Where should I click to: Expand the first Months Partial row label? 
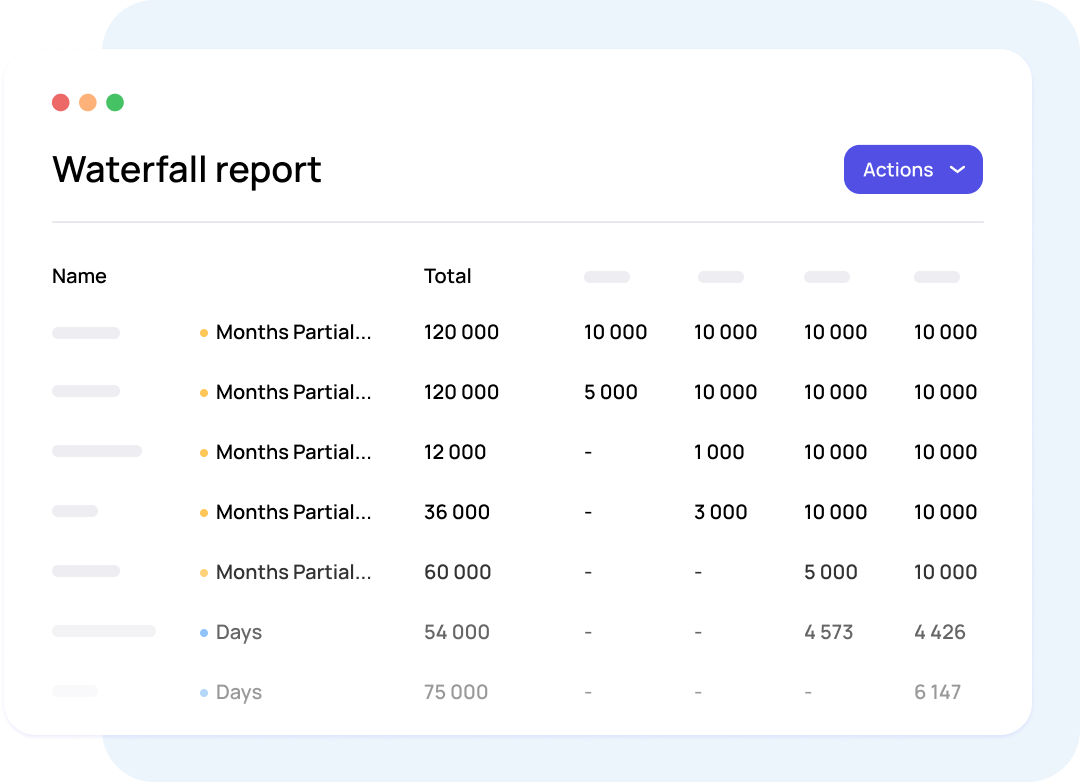click(293, 332)
